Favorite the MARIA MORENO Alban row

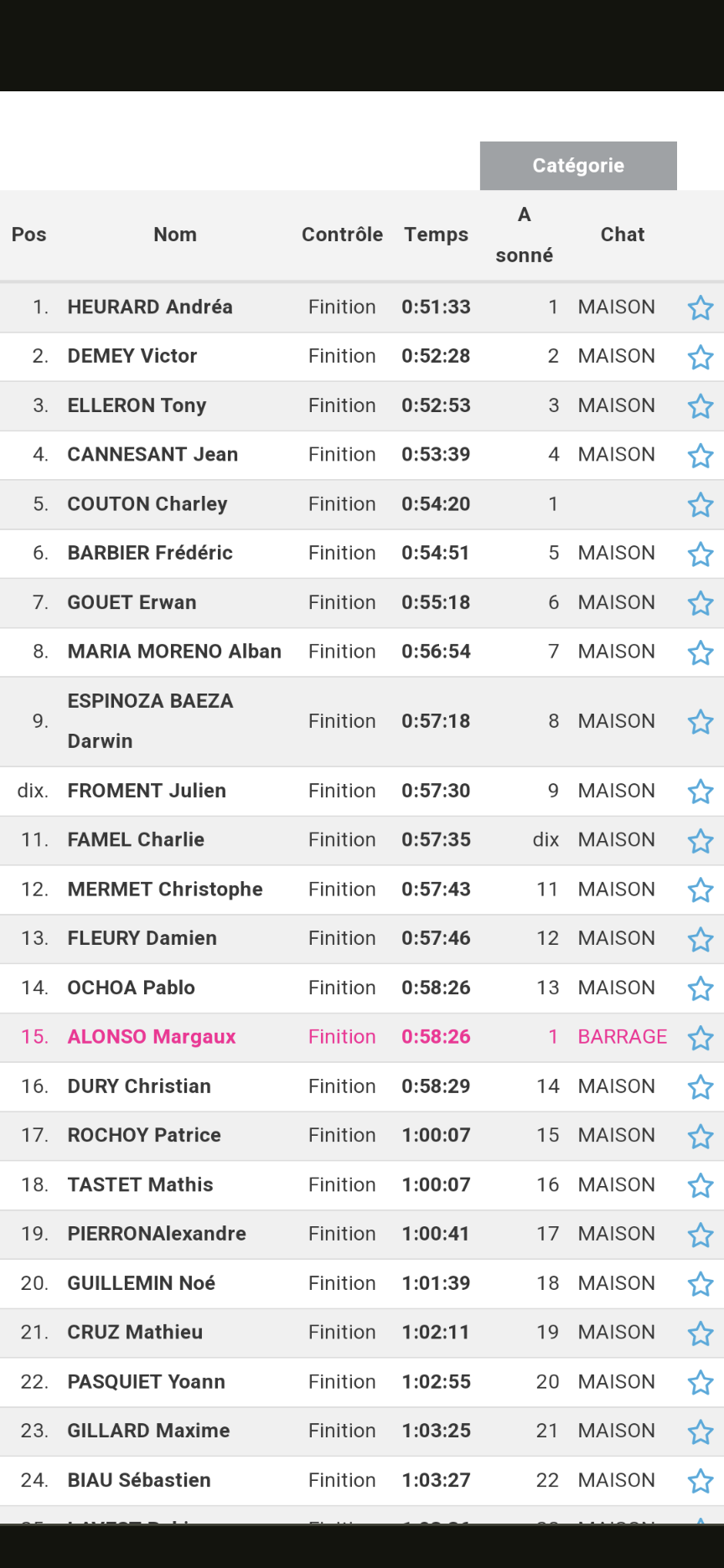(x=701, y=652)
